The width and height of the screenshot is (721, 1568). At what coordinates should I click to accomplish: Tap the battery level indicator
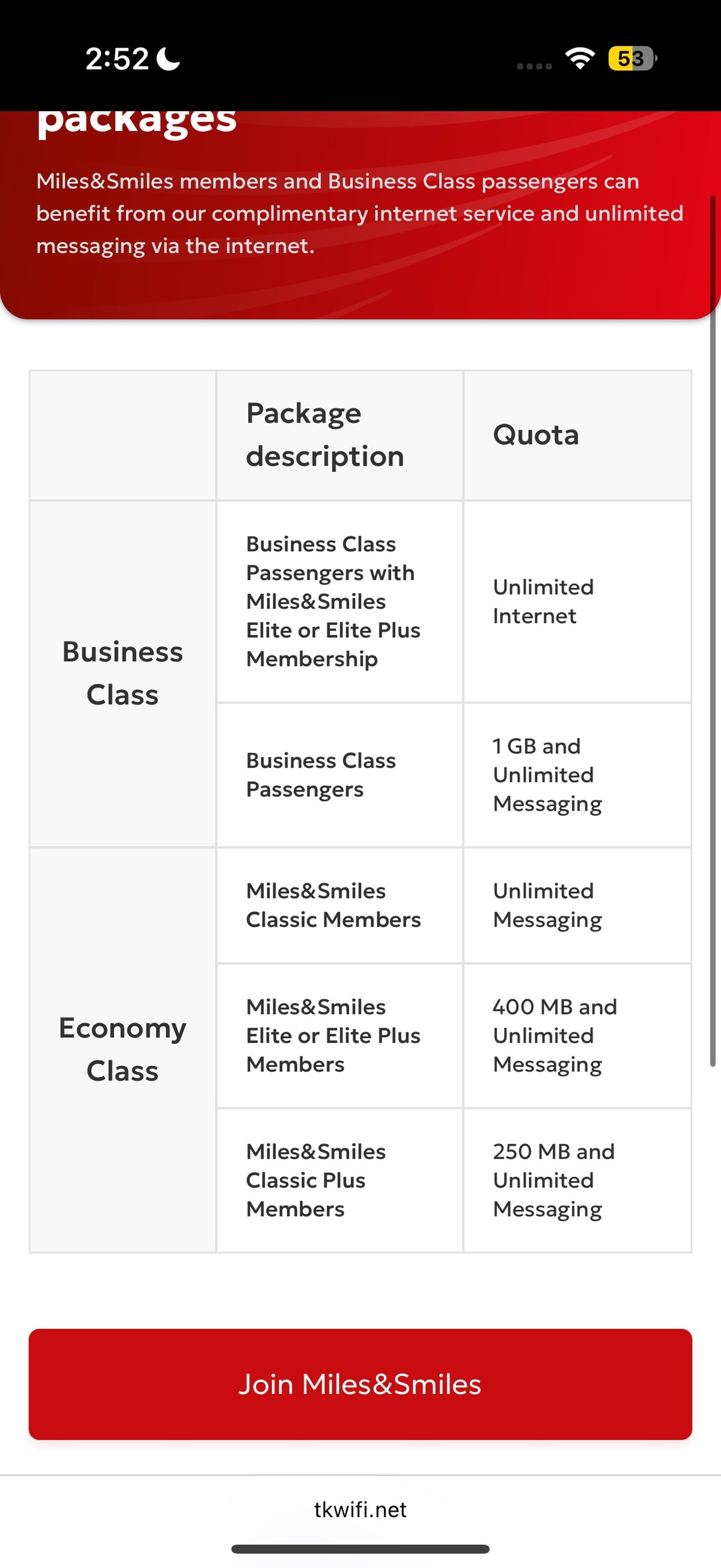632,58
